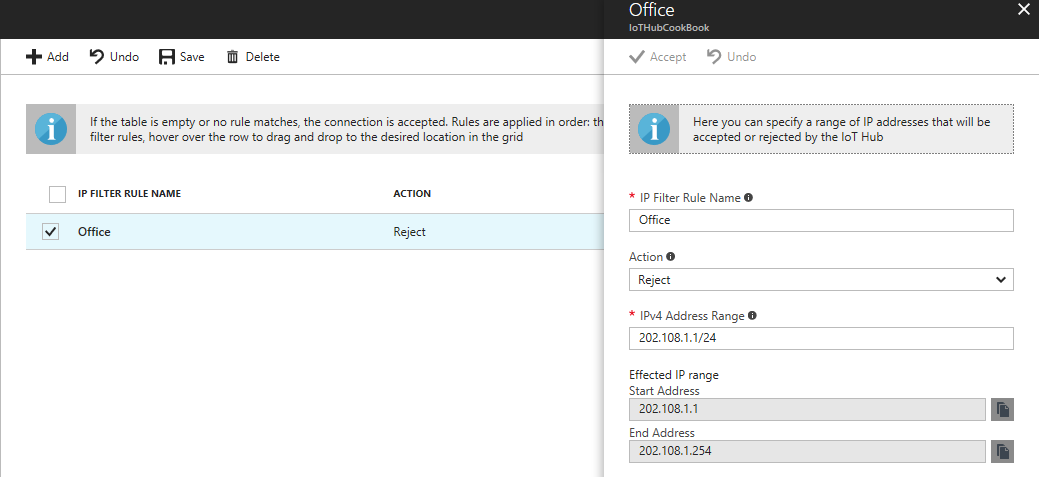
Task: Click the IP FILTER RULE NAME column header
Action: tap(129, 194)
